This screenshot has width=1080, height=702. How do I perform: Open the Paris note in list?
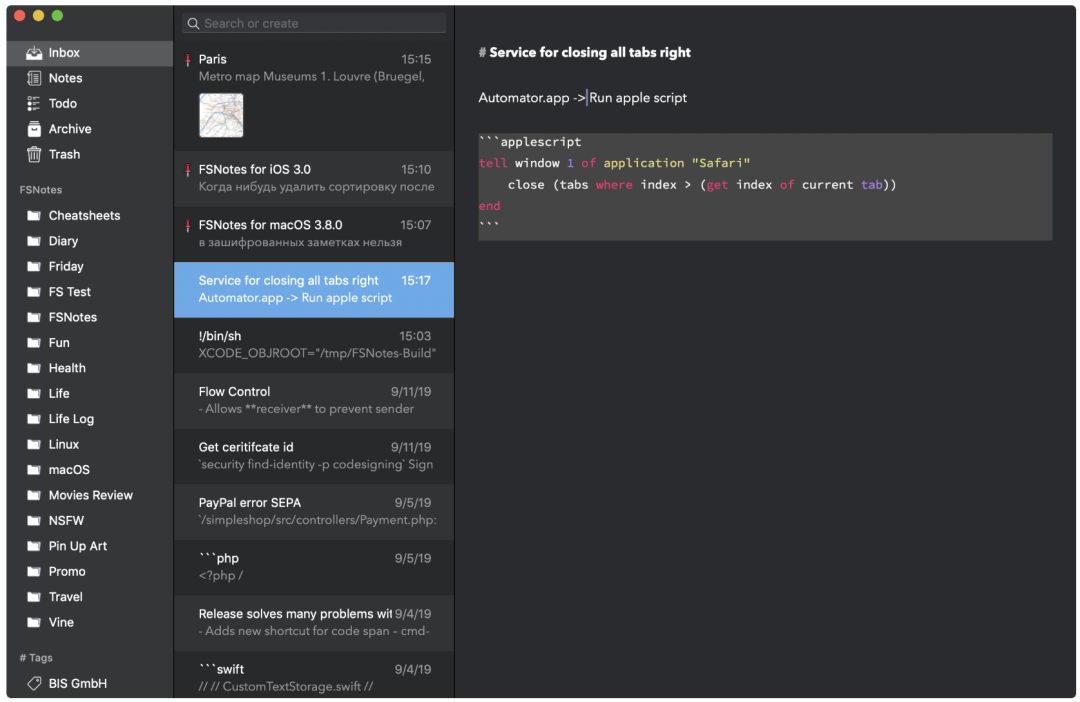coord(314,96)
